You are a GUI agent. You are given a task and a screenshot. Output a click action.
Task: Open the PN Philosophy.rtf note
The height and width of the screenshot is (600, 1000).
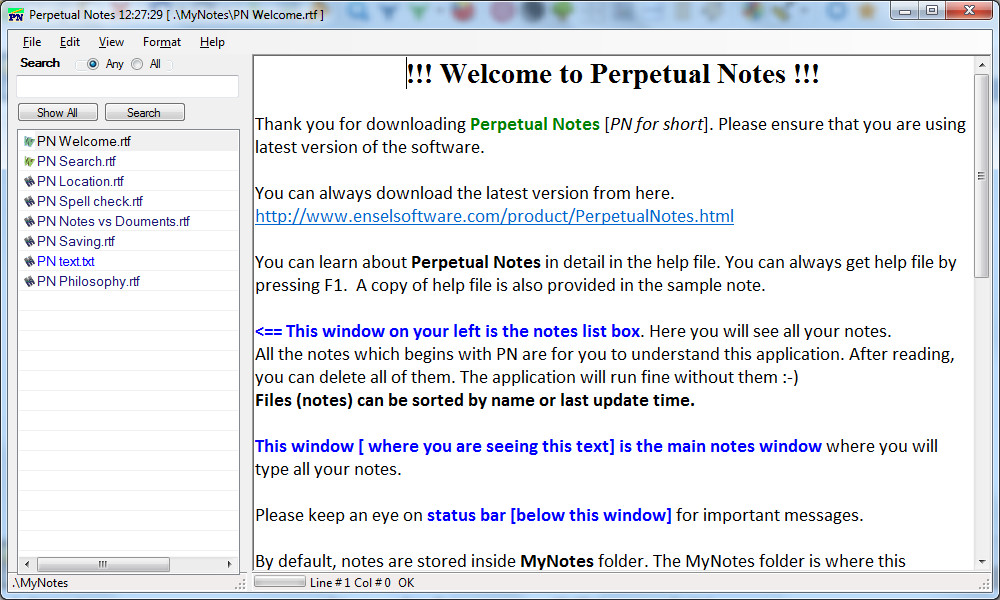coord(89,281)
